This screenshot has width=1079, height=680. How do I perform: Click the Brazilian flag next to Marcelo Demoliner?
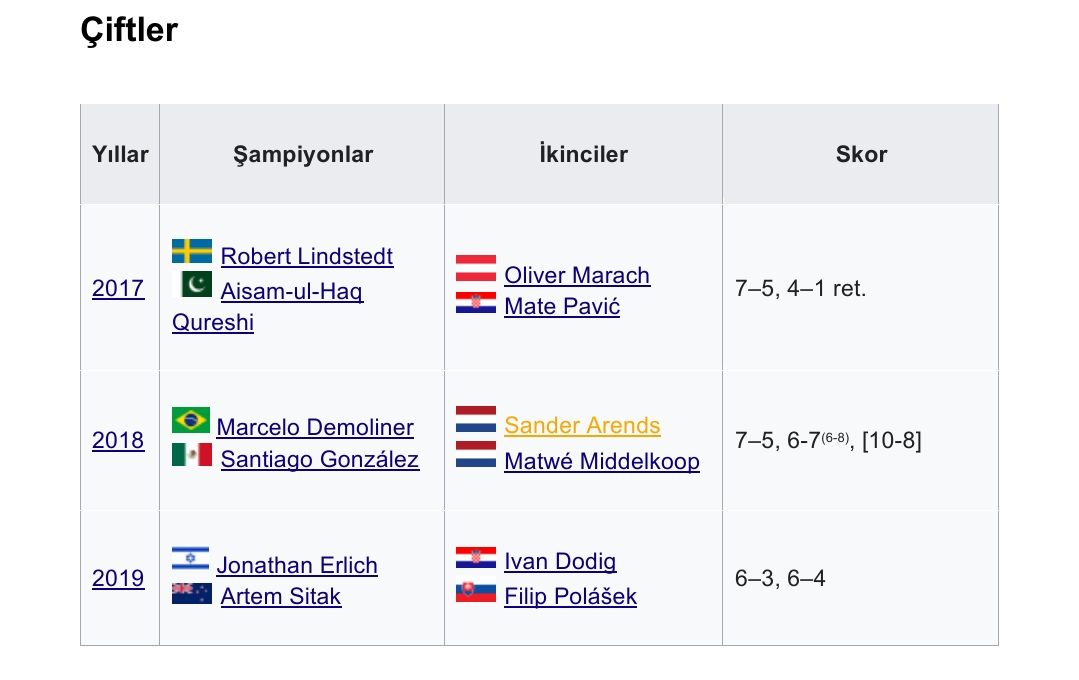coord(191,420)
